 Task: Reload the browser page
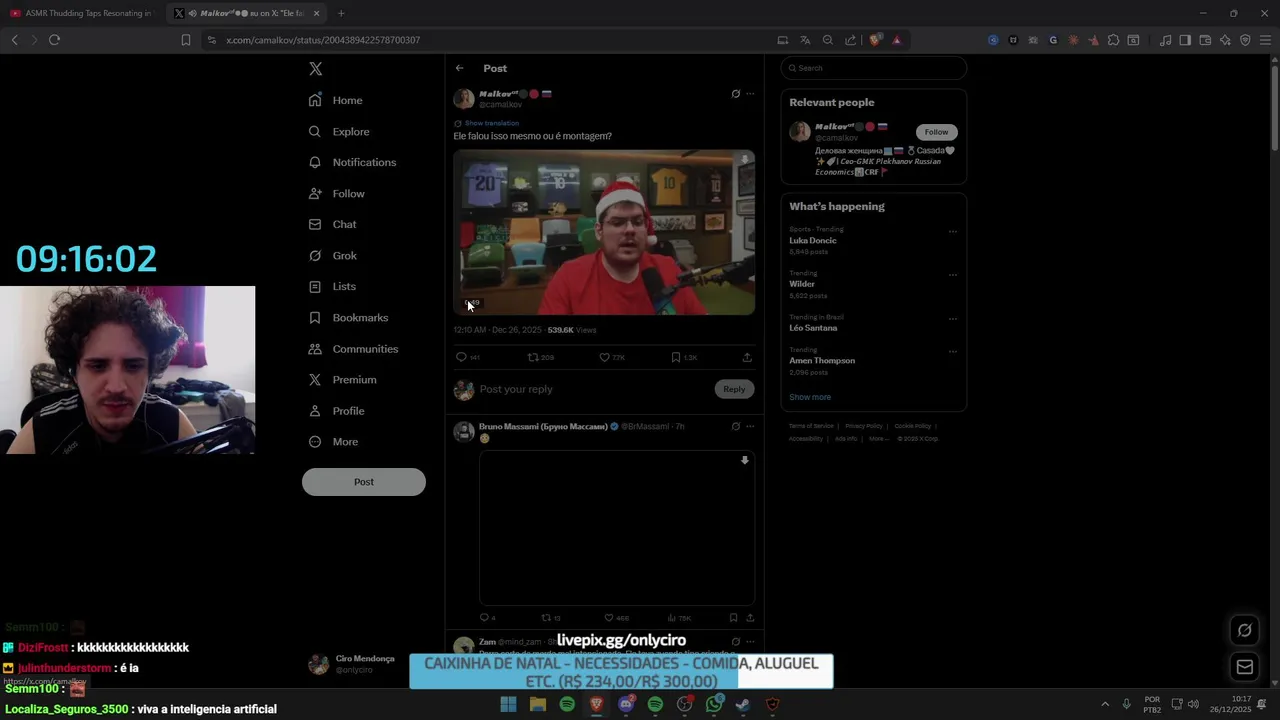pyautogui.click(x=54, y=40)
